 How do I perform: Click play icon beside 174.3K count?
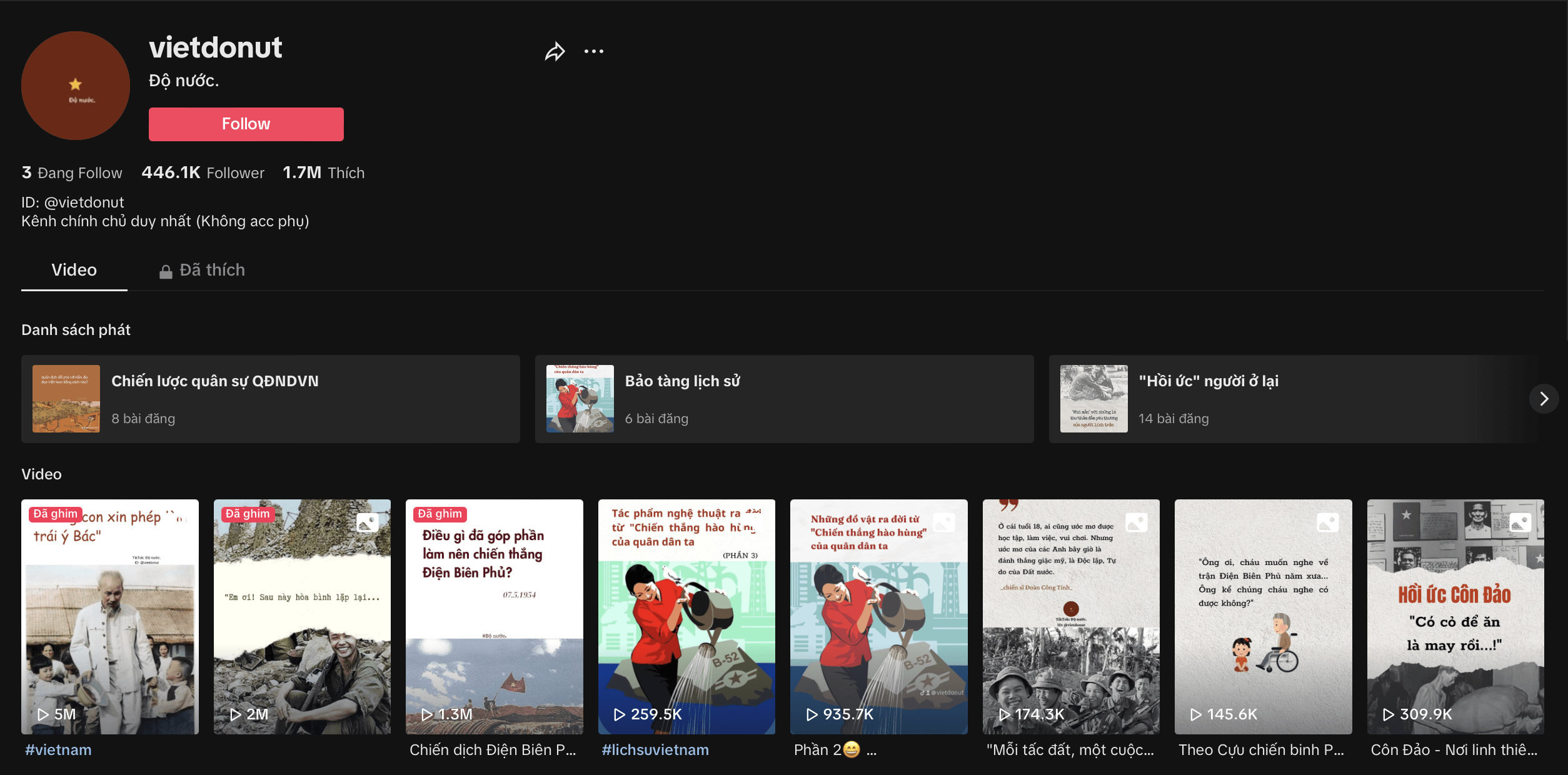pyautogui.click(x=1004, y=714)
